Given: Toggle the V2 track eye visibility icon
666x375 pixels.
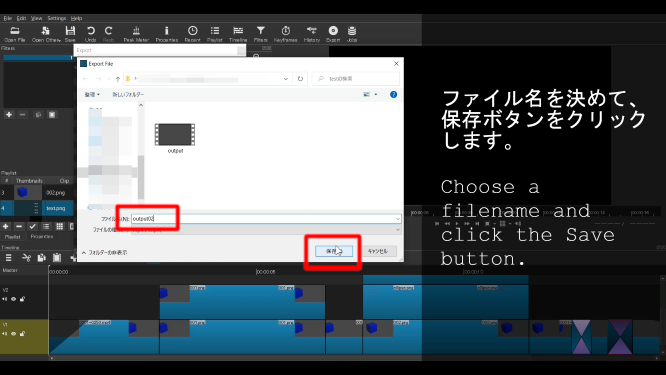Looking at the screenshot, I should [x=14, y=299].
